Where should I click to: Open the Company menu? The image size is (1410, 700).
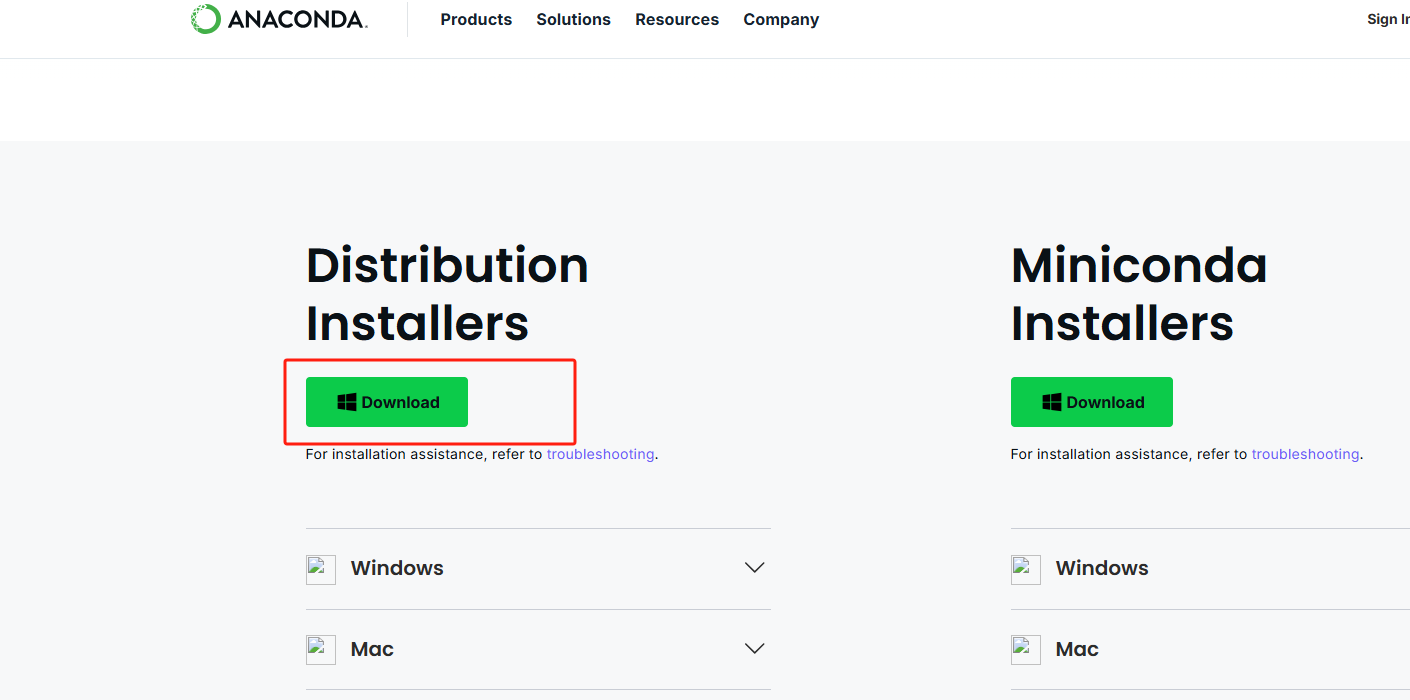tap(781, 19)
